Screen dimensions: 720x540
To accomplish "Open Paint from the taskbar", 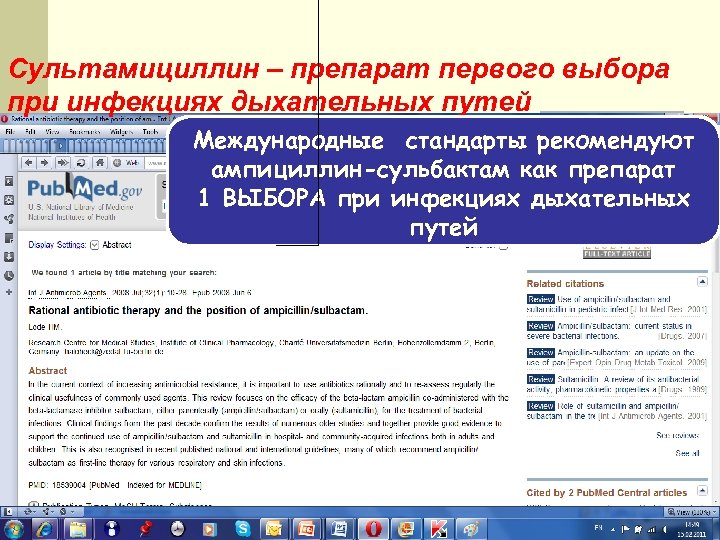I will tap(471, 529).
